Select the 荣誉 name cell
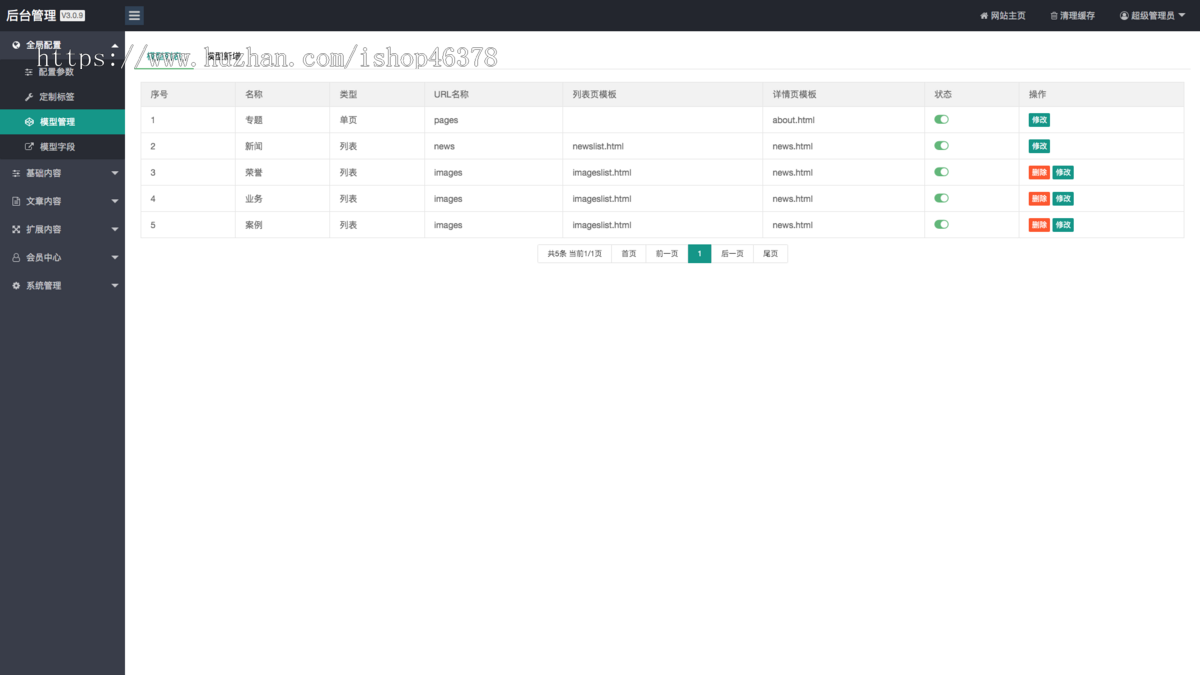Viewport: 1200px width, 675px height. tap(282, 172)
